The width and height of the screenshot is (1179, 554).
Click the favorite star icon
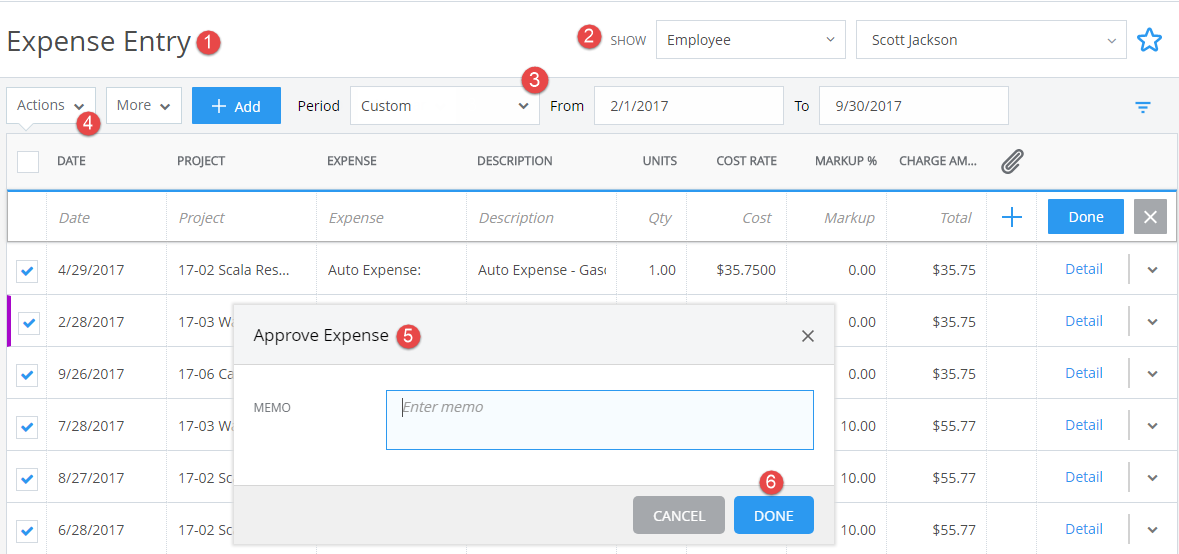pyautogui.click(x=1149, y=40)
